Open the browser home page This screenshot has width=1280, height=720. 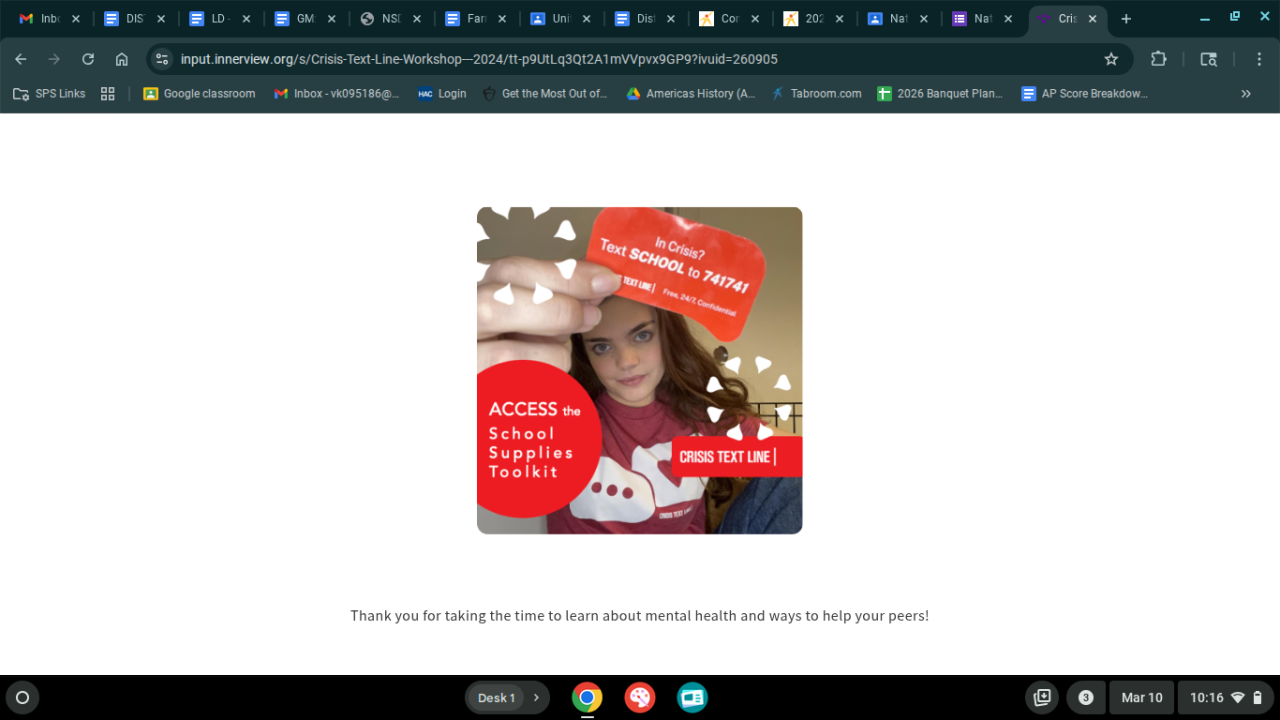click(x=122, y=59)
